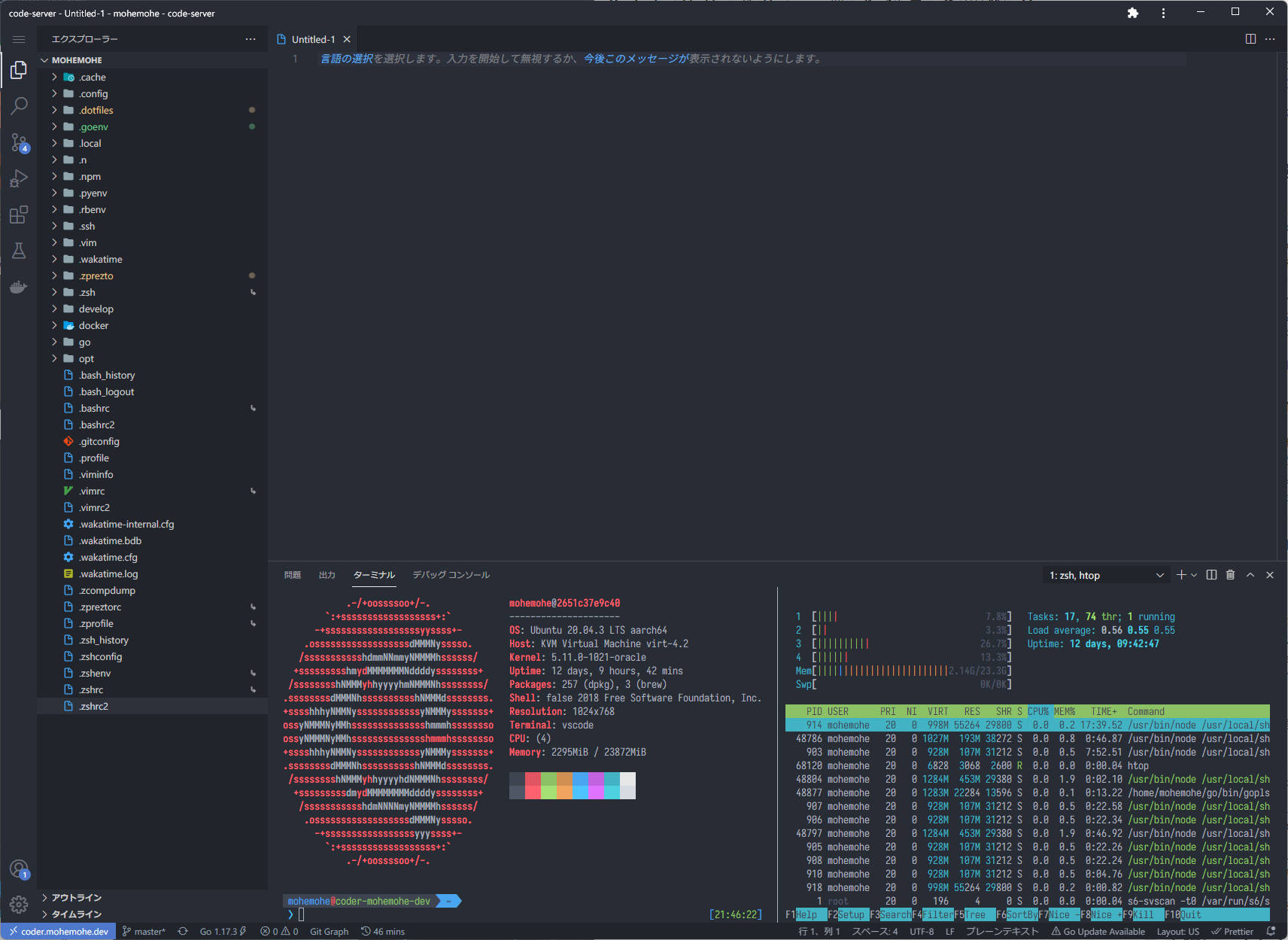Expand the .zprezto folder
Screen dimensions: 1288x940
[152, 276]
